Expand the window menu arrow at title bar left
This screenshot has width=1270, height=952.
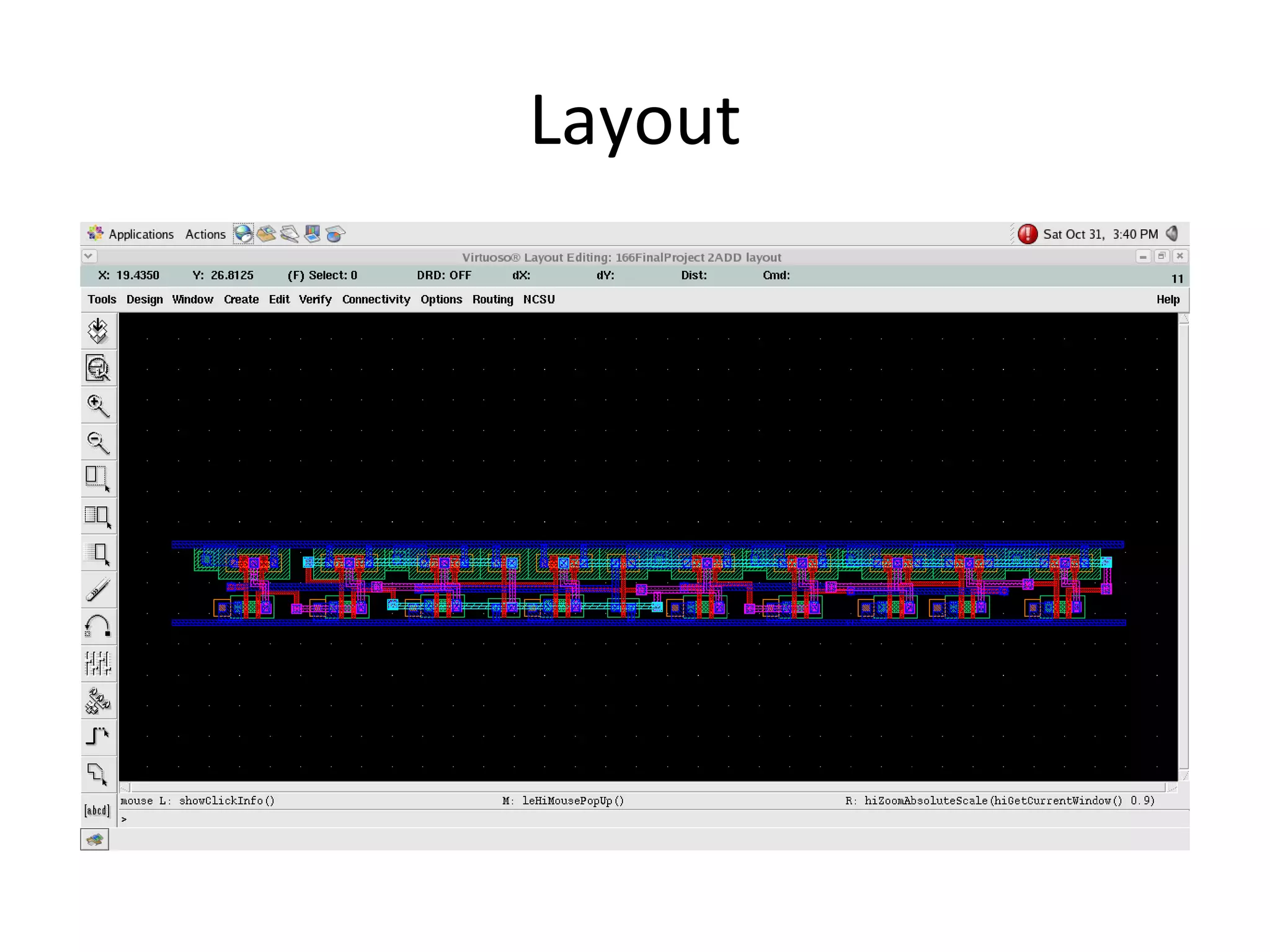[x=89, y=256]
